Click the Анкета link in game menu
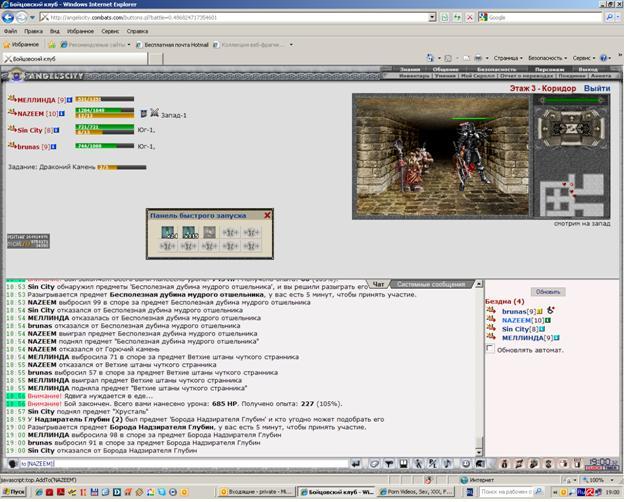 point(601,76)
